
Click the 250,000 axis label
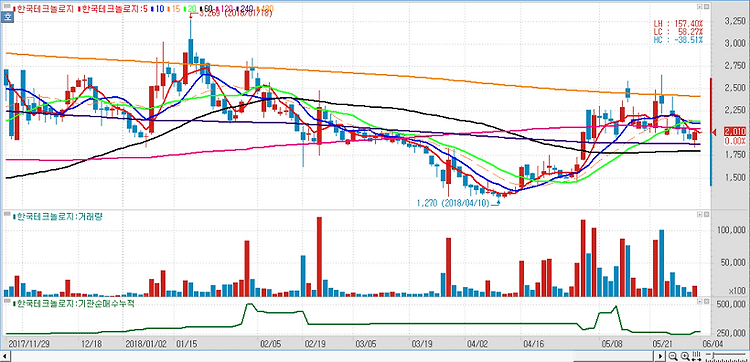click(x=731, y=334)
